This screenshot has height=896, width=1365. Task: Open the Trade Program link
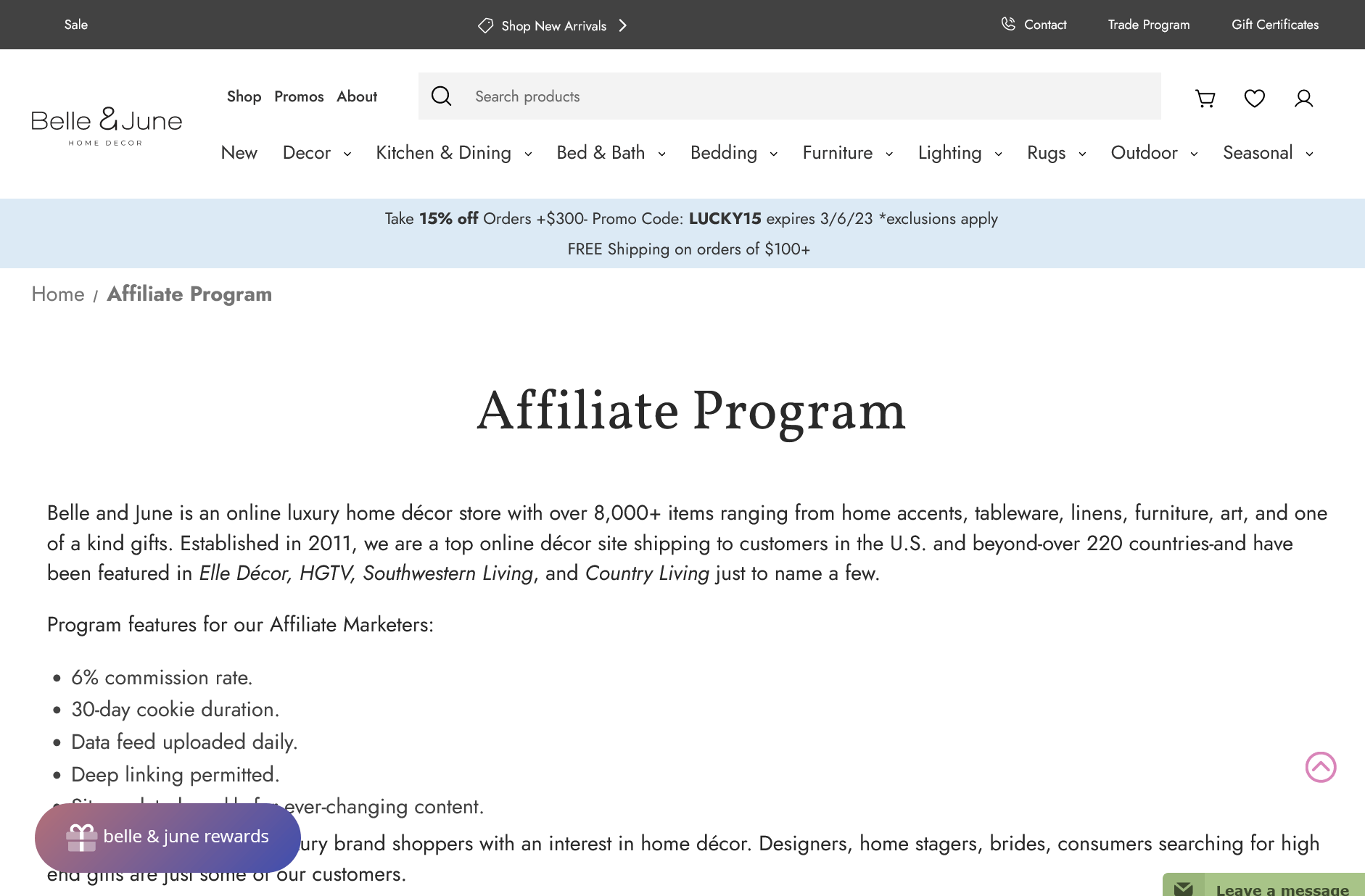[x=1149, y=25]
